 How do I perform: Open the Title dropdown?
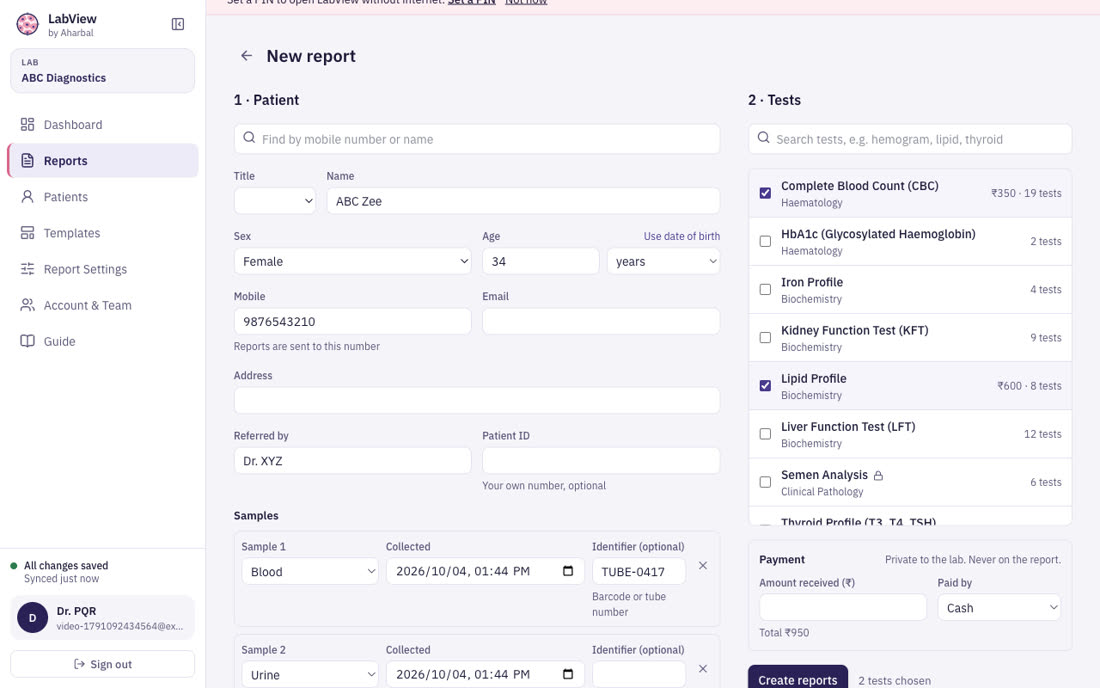tap(274, 201)
